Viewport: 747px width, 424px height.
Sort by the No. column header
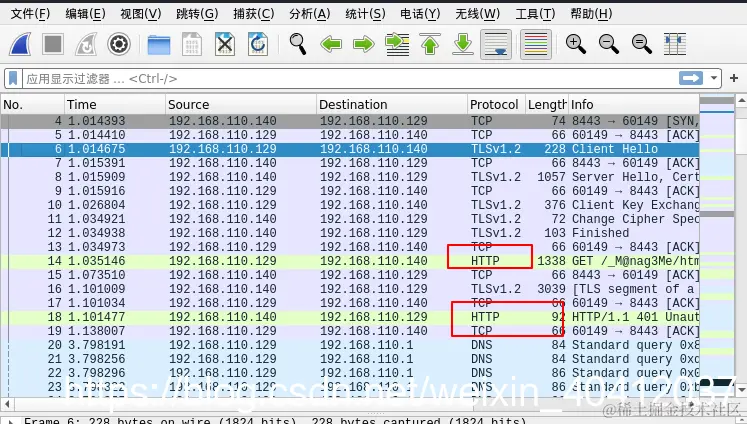tap(33, 104)
